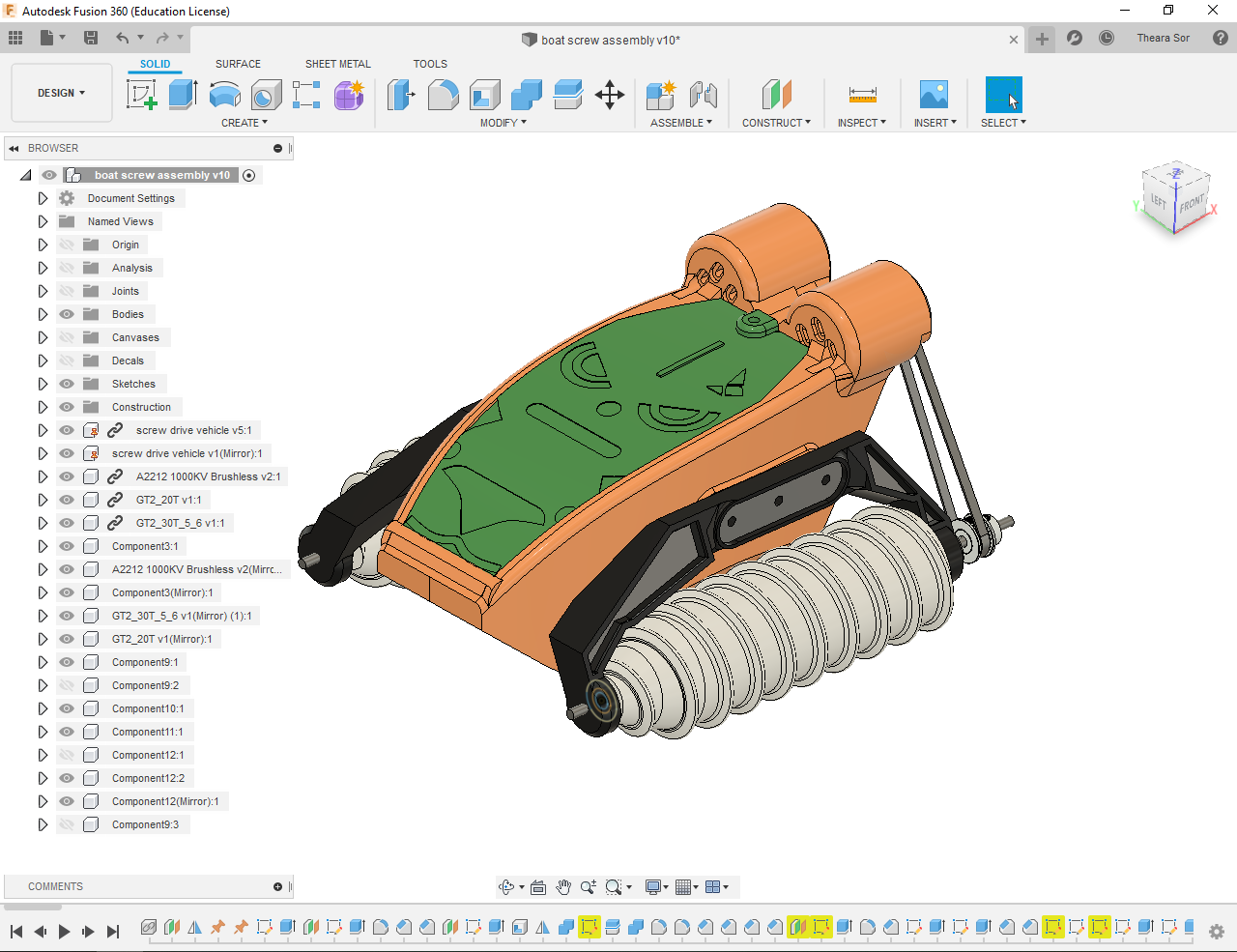This screenshot has height=952, width=1237.
Task: Play the timeline from the playback controls
Action: pos(64,932)
